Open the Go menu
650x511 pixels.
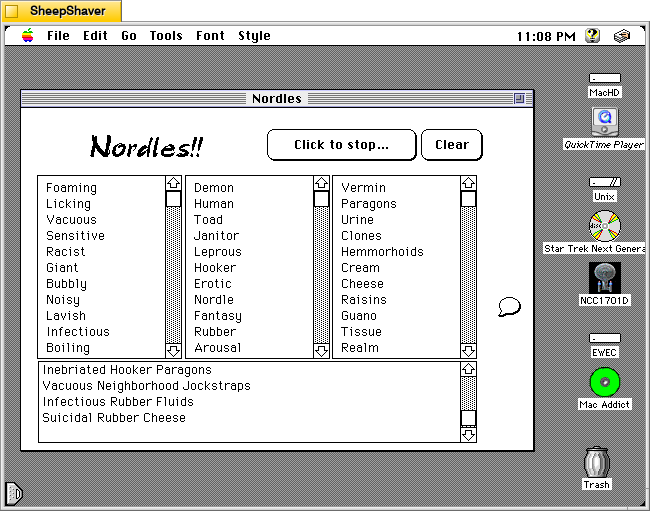point(129,36)
